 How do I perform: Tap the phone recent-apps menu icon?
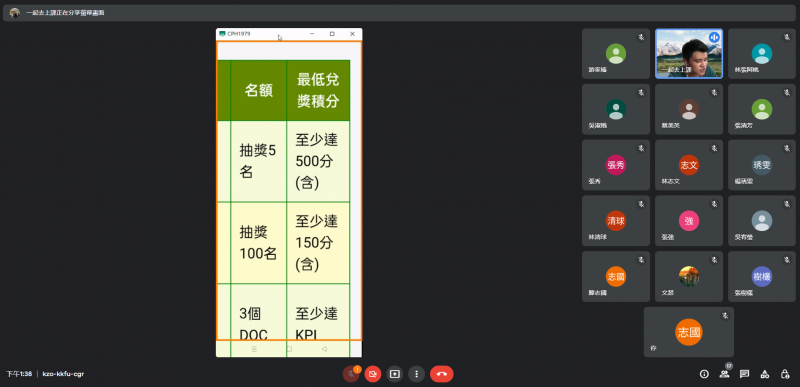tap(254, 349)
